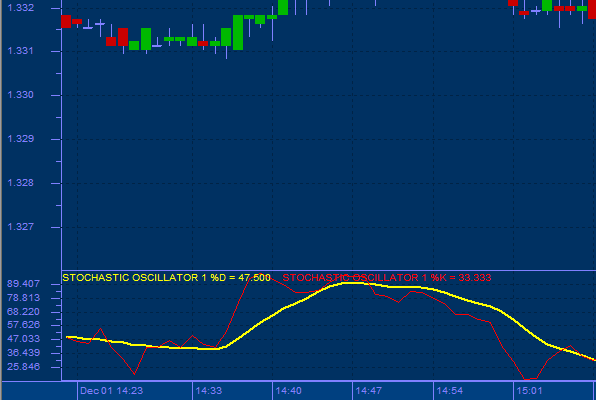
Task: Select the 89.407 oscillator scale value
Action: click(x=23, y=284)
